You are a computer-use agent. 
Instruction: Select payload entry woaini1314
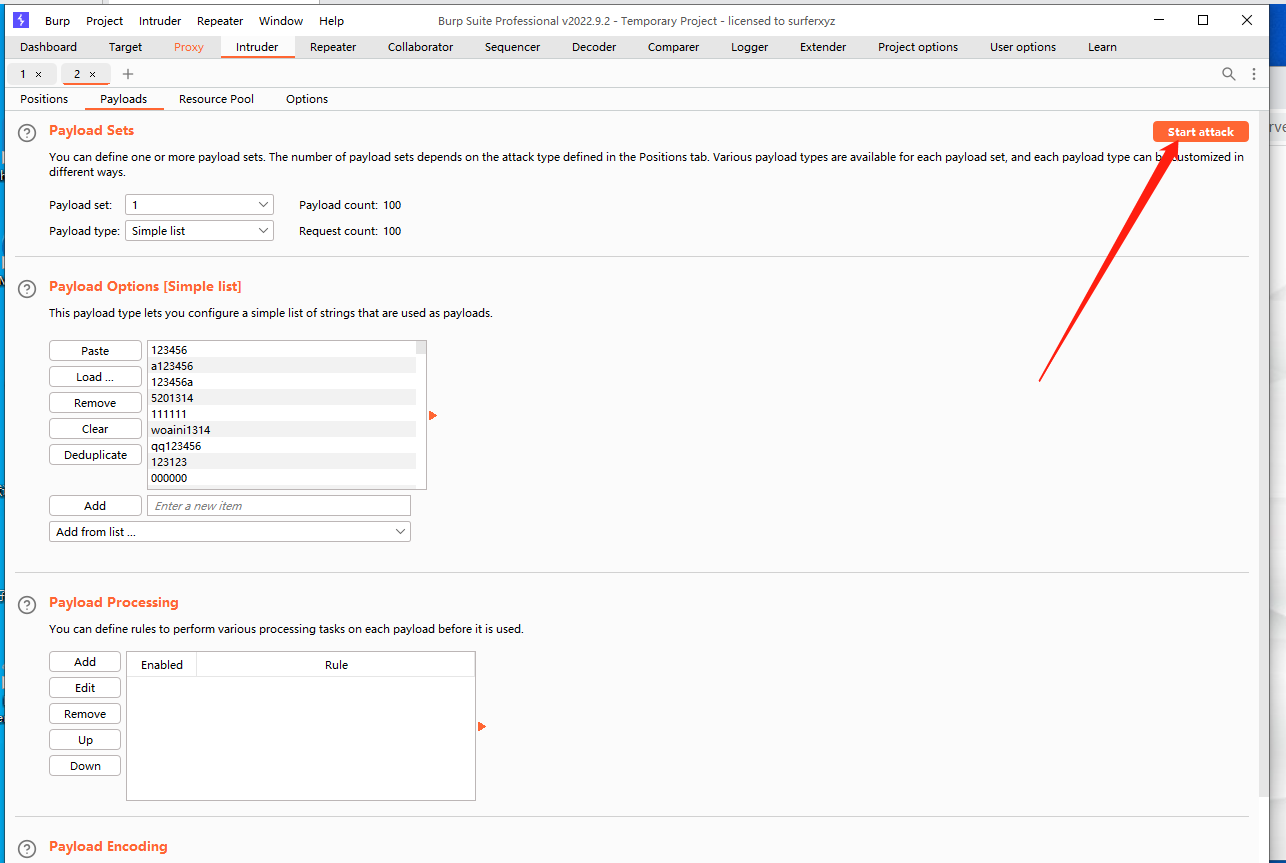[x=282, y=430]
